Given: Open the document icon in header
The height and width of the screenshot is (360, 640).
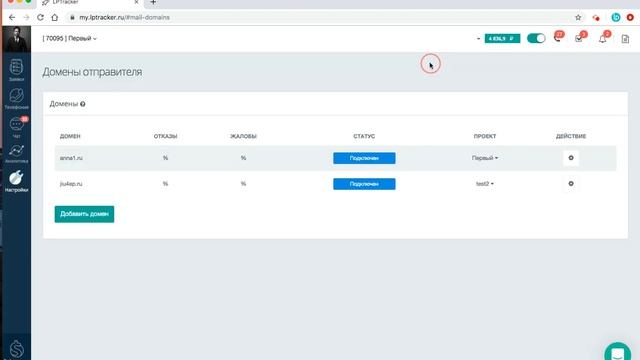Looking at the screenshot, I should click(625, 39).
